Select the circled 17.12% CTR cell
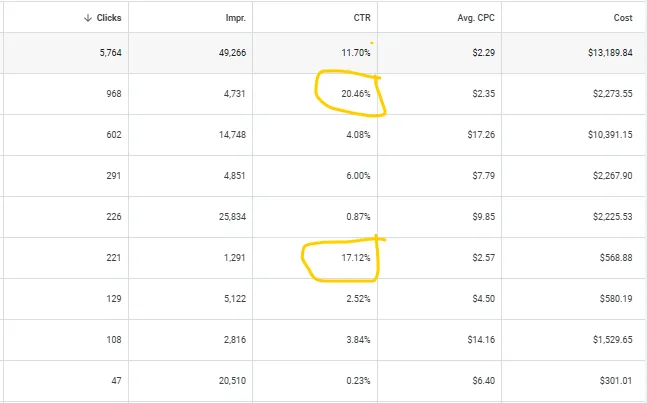 tap(355, 258)
